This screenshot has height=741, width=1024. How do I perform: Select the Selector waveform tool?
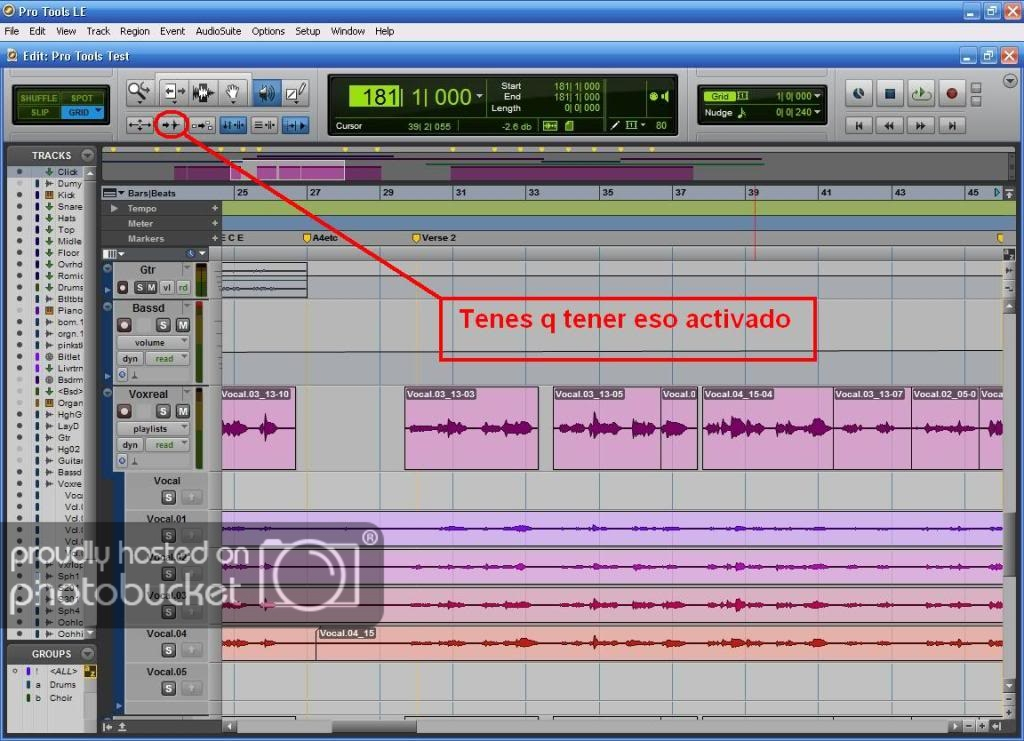(203, 93)
